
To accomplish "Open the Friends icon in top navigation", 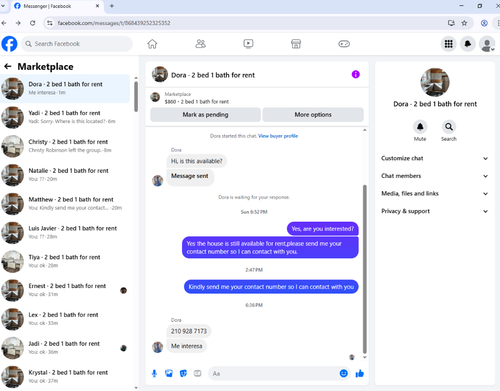I will 200,44.
